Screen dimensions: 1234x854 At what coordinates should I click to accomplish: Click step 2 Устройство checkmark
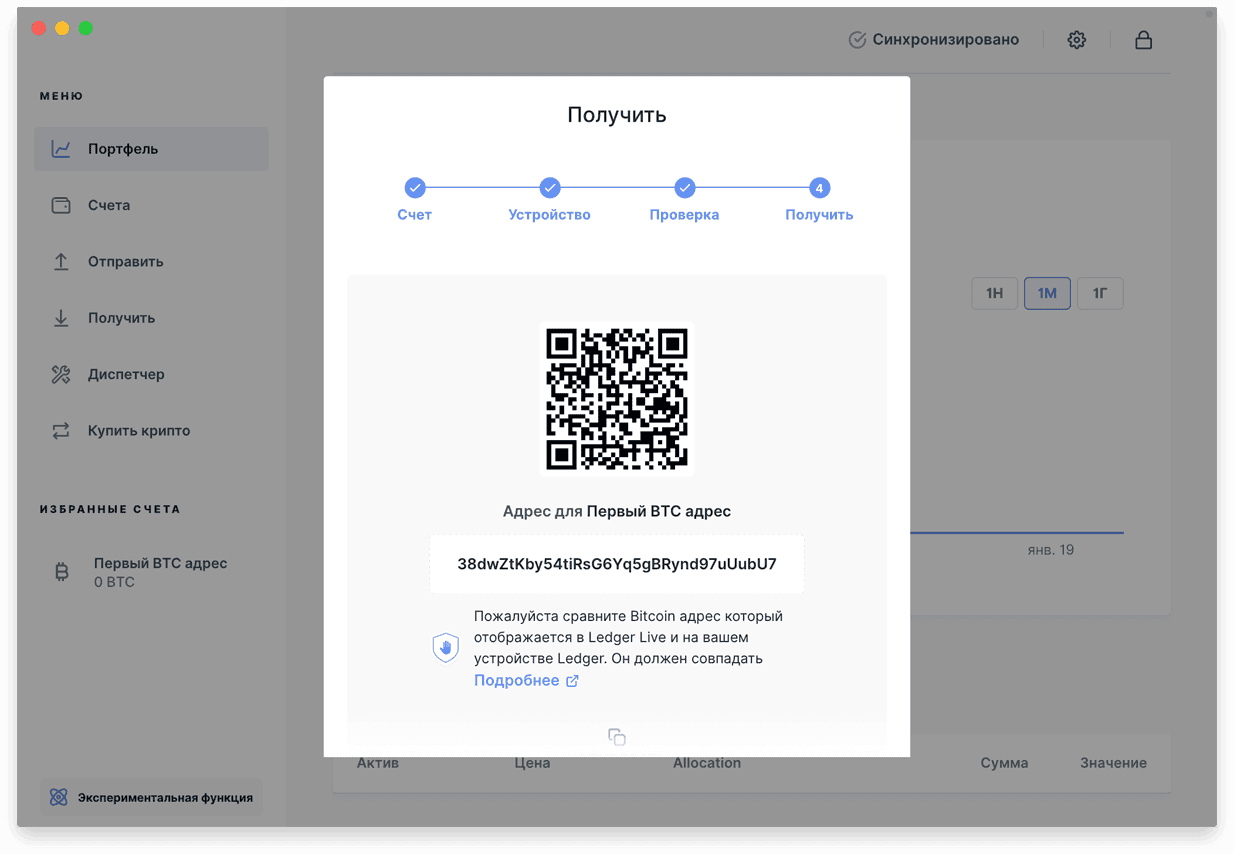pos(550,187)
